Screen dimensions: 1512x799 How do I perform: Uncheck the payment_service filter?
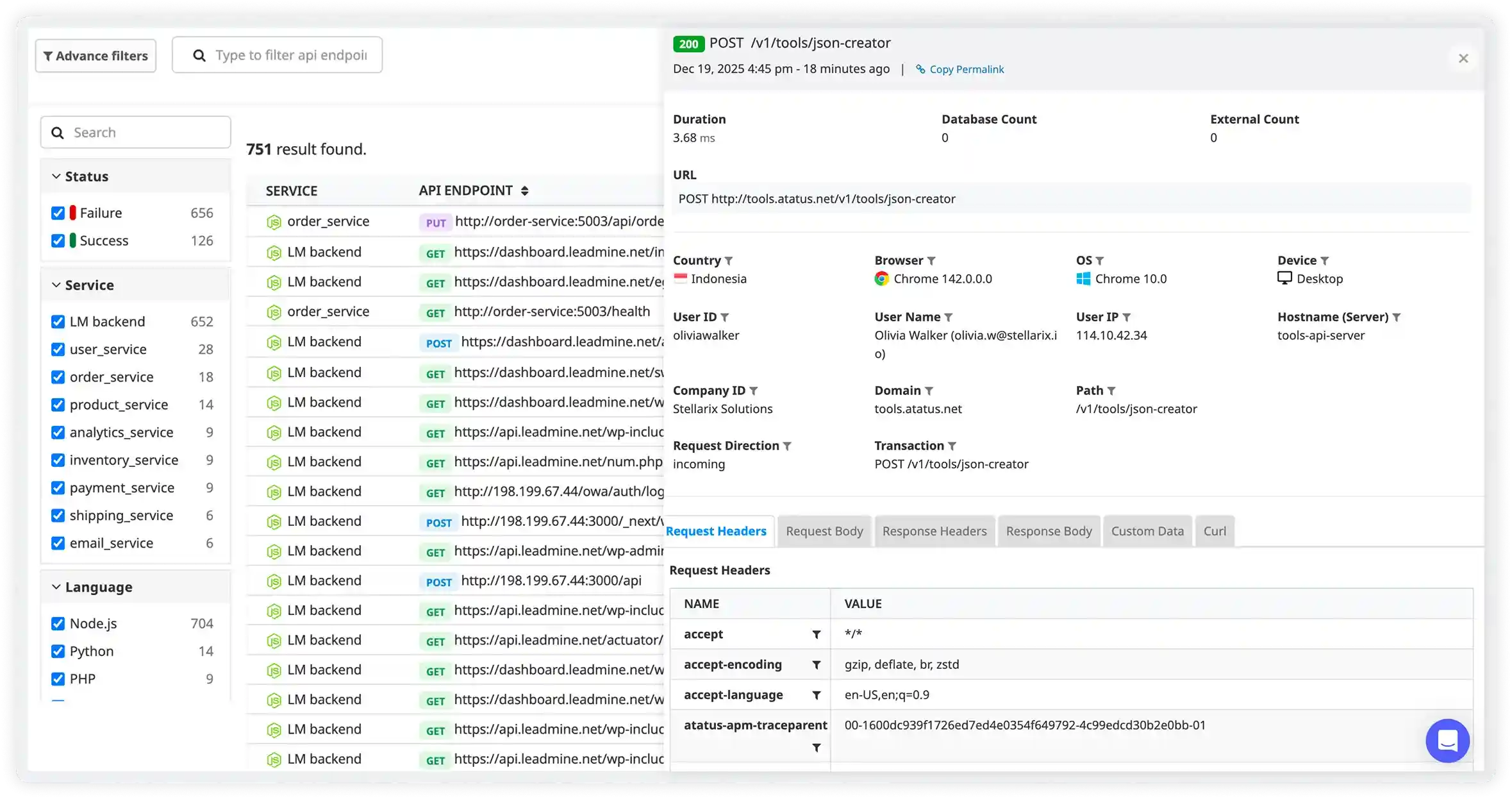58,487
